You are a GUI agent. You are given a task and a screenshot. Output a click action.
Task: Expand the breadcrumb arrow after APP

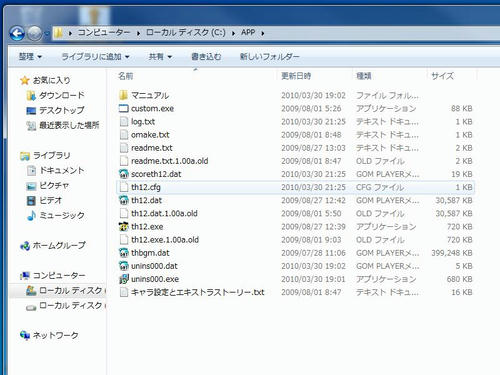point(263,33)
